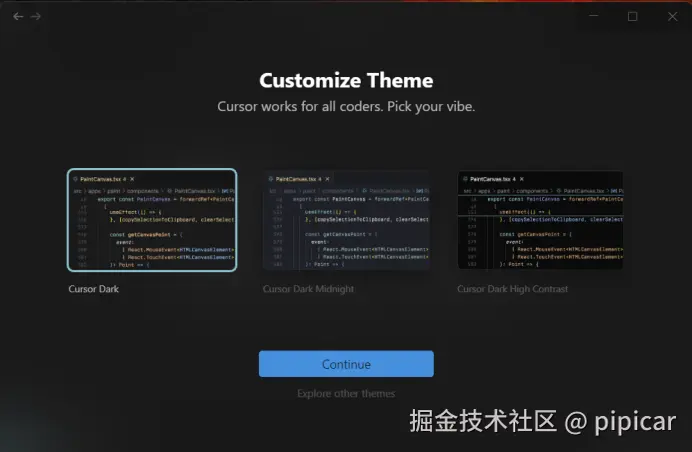The width and height of the screenshot is (692, 452).
Task: Maximize the setup window
Action: (x=632, y=16)
